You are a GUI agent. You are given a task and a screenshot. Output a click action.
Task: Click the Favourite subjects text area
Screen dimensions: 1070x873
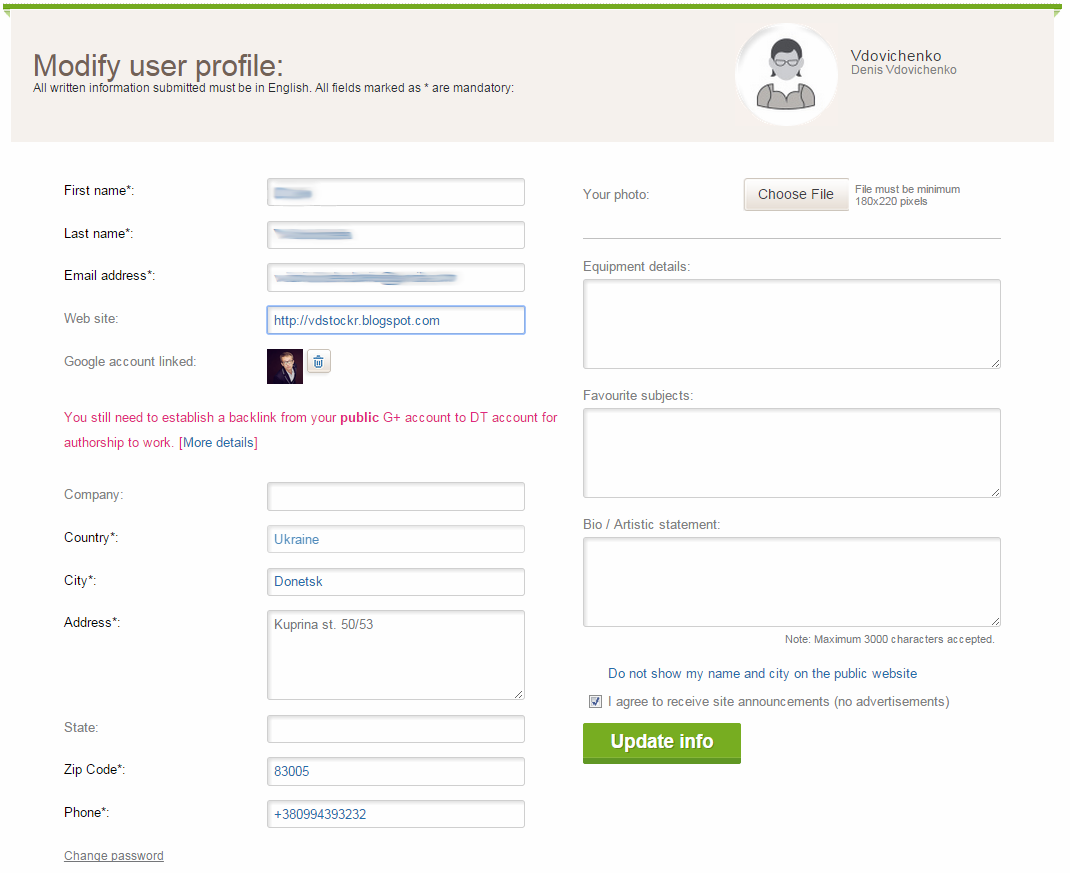pos(792,453)
